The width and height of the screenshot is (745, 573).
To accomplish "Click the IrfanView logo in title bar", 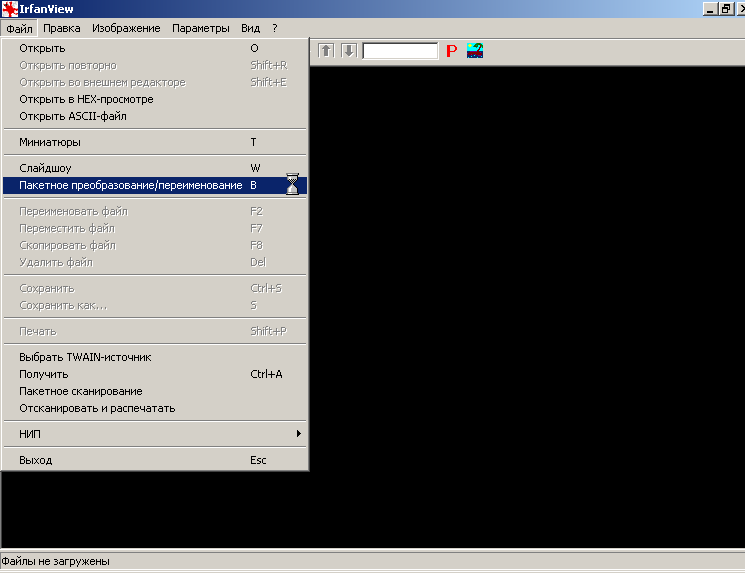I will [x=10, y=9].
